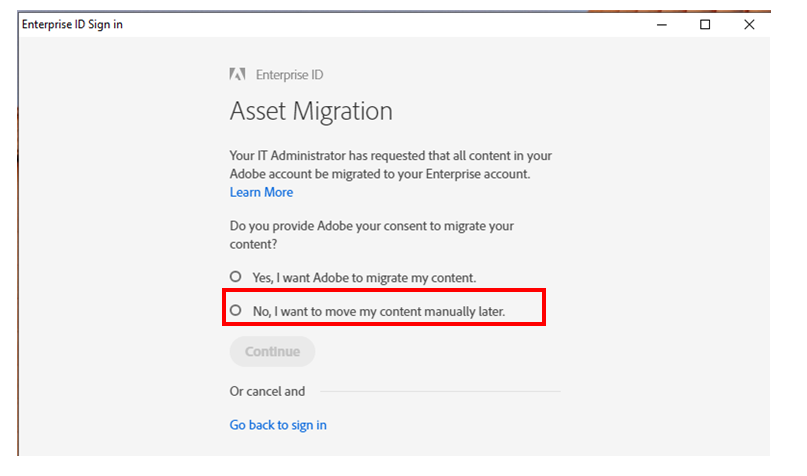Image resolution: width=807 pixels, height=476 pixels.
Task: Click the Adobe logo icon
Action: tap(237, 74)
